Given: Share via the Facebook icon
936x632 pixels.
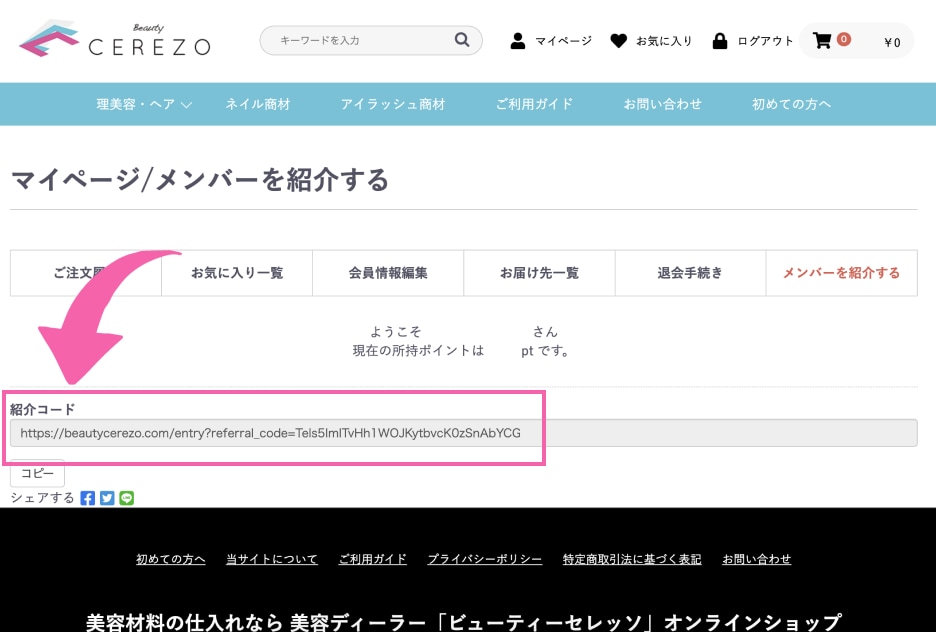Looking at the screenshot, I should point(88,498).
